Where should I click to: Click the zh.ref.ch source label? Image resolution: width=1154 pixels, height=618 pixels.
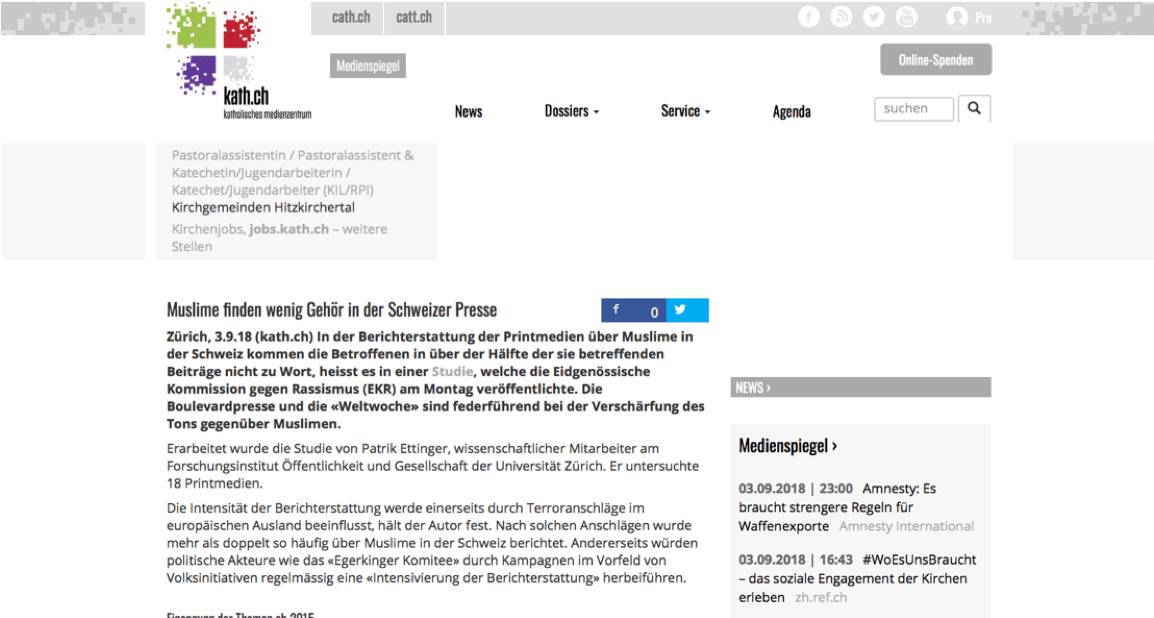(821, 597)
